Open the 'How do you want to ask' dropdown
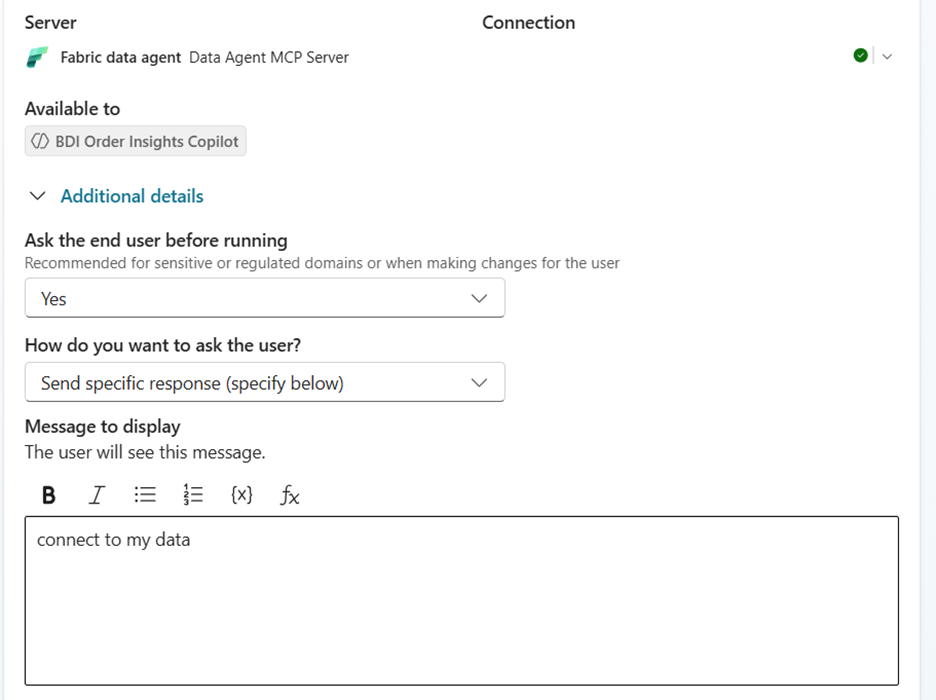Screen dimensions: 936x700 pos(264,383)
